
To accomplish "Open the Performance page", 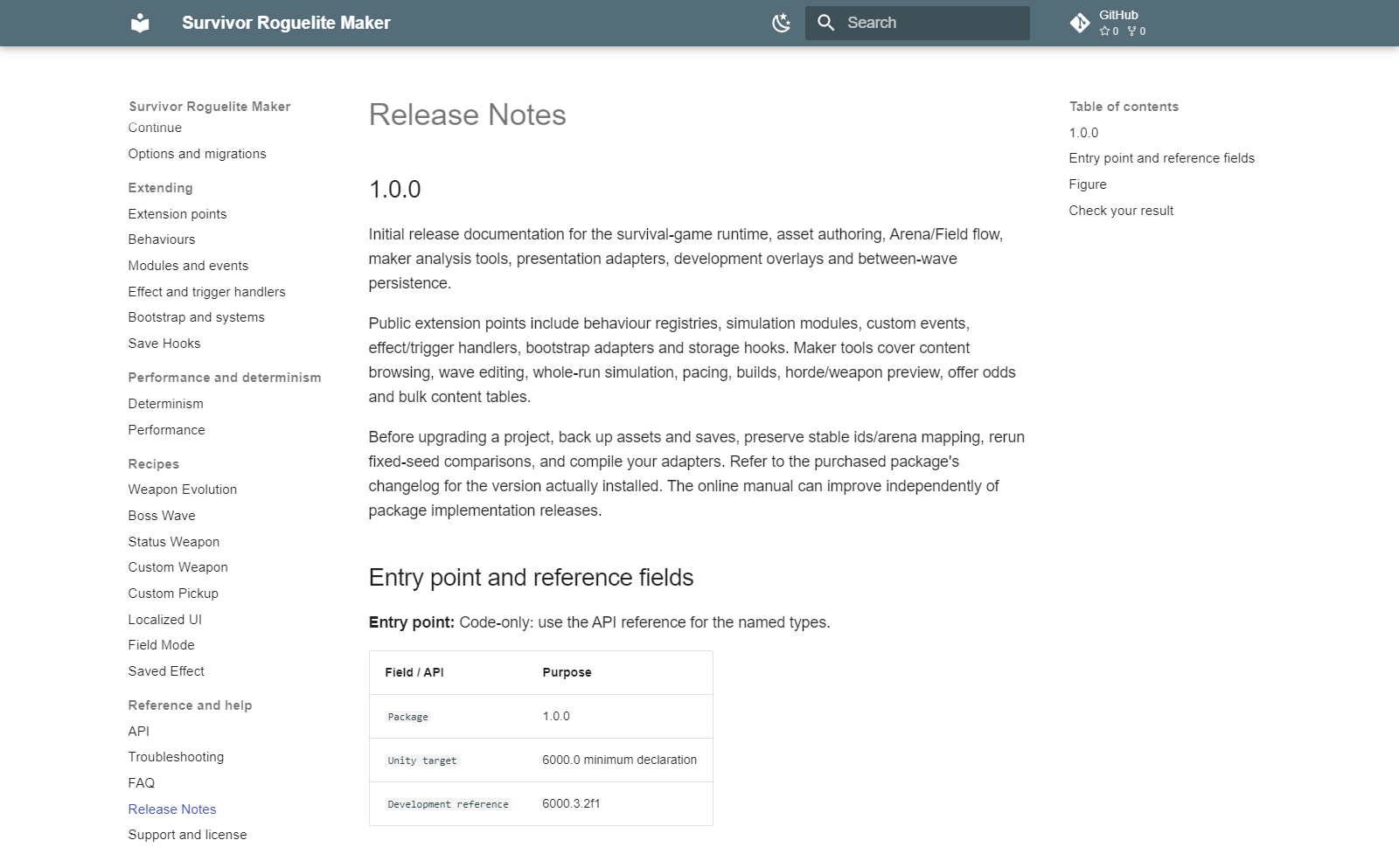I will coord(166,430).
